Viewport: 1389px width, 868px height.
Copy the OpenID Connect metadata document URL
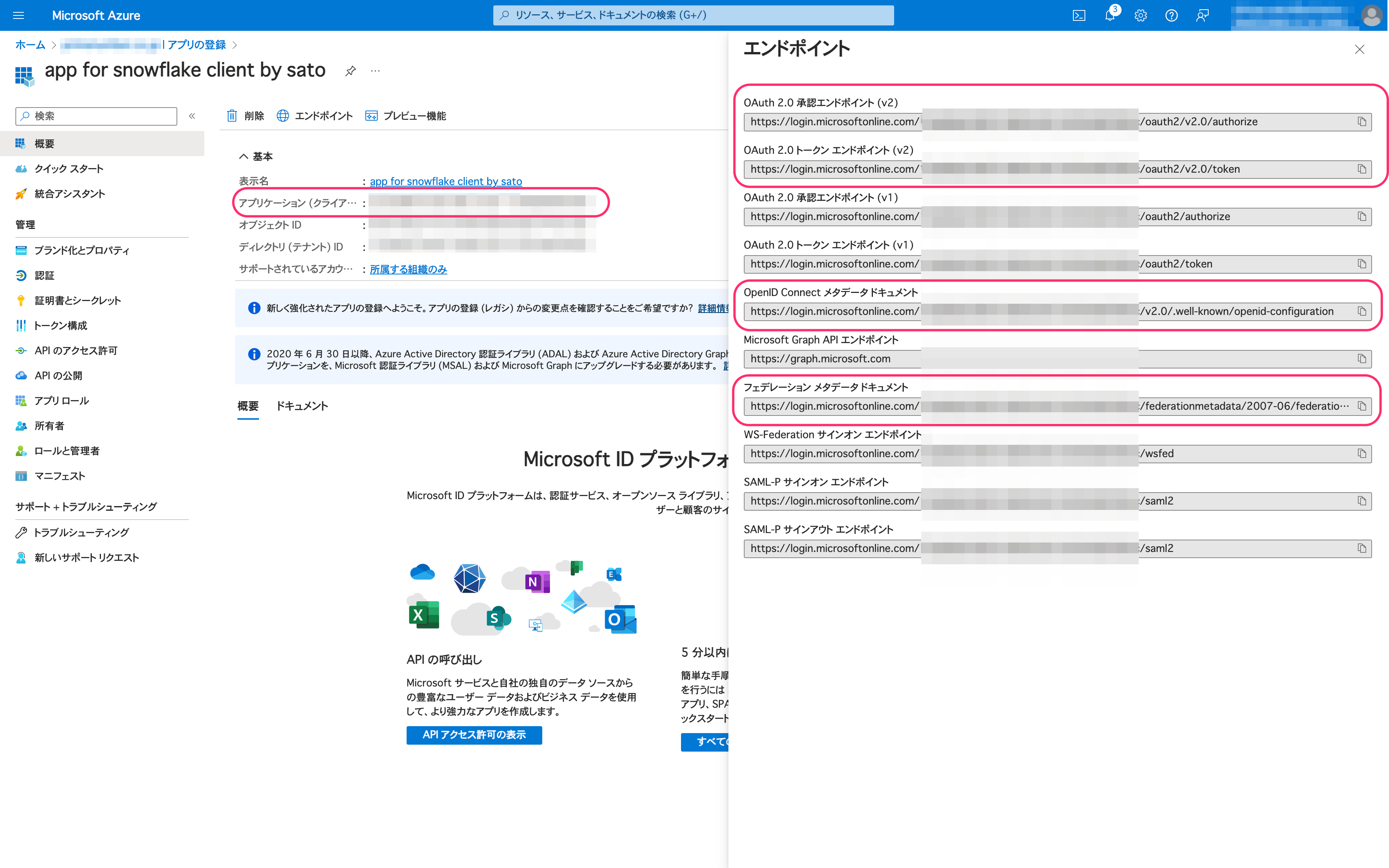[x=1362, y=311]
